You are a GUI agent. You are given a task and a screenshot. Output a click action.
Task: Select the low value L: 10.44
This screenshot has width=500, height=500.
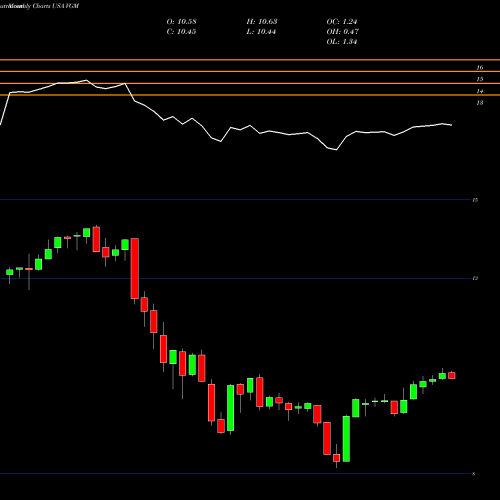click(x=261, y=32)
